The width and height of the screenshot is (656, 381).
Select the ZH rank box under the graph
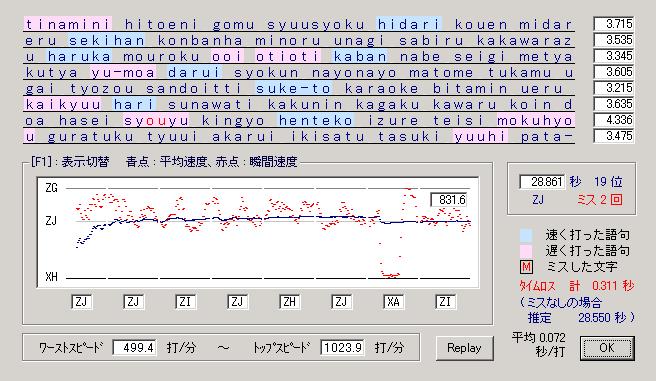coord(289,301)
